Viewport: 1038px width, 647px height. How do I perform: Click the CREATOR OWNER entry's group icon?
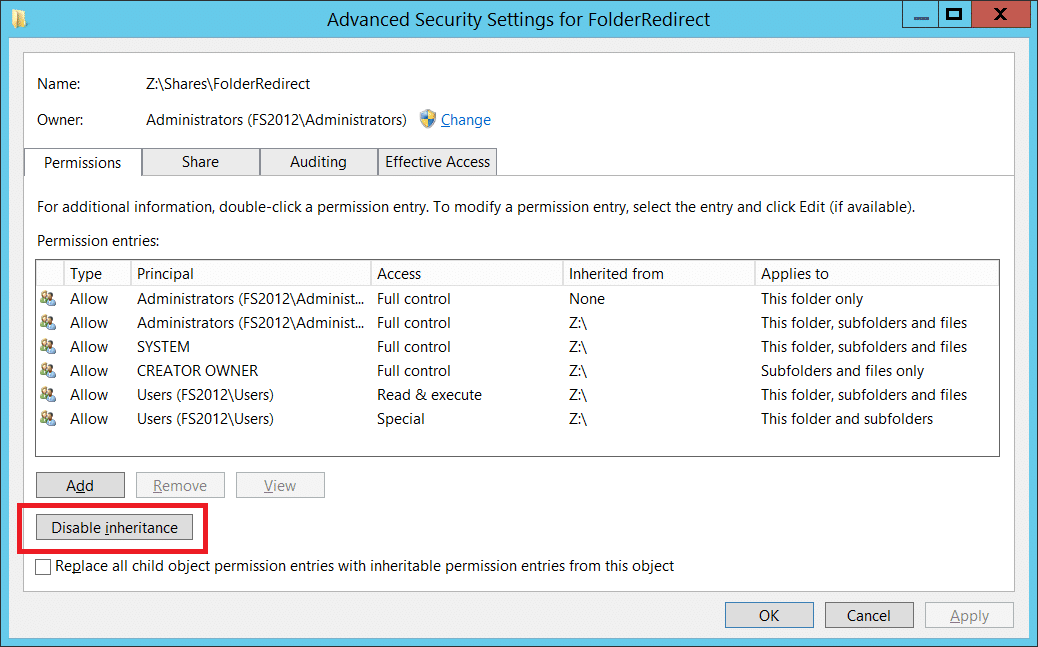[48, 370]
